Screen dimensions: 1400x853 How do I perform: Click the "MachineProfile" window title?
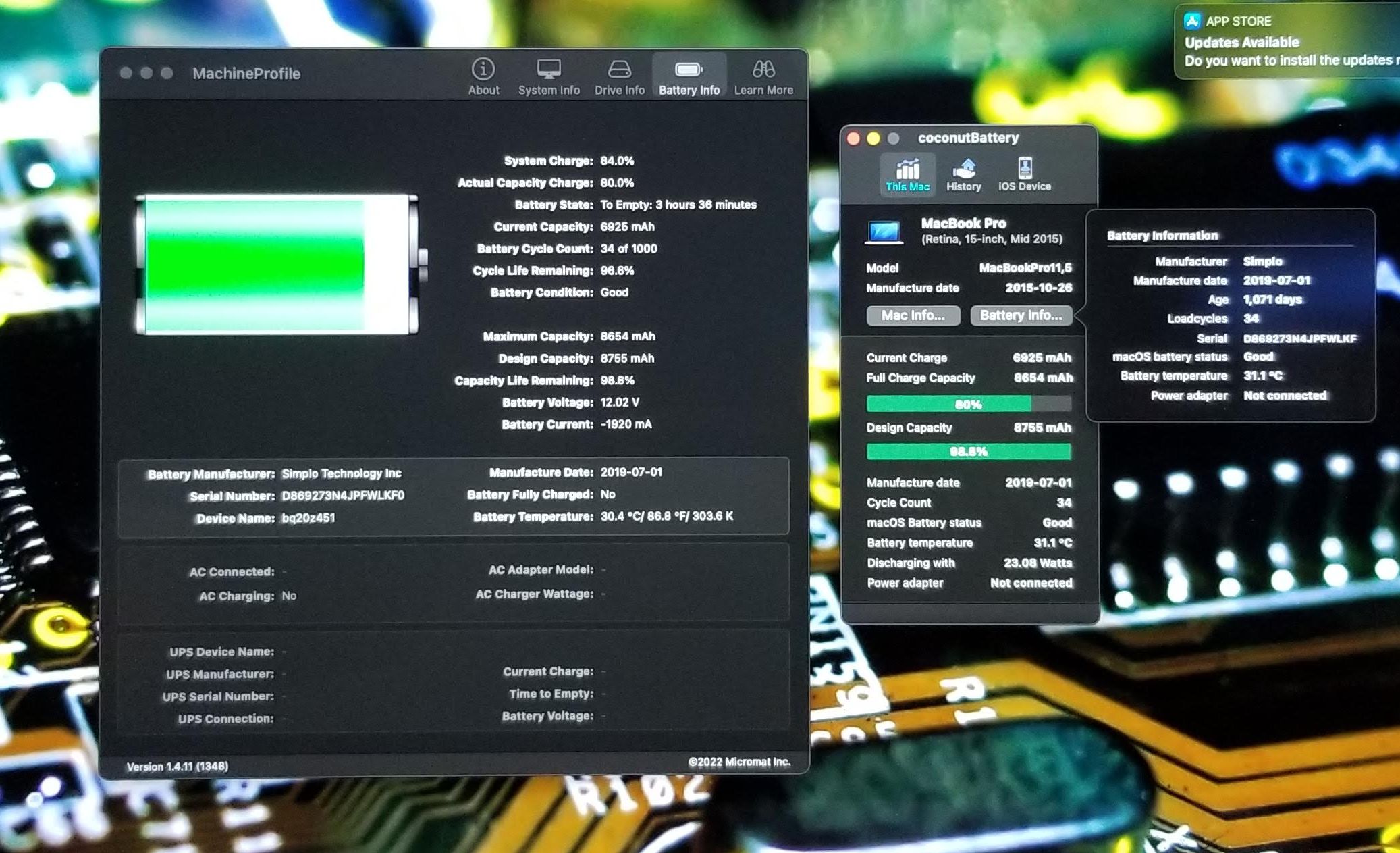tap(246, 74)
